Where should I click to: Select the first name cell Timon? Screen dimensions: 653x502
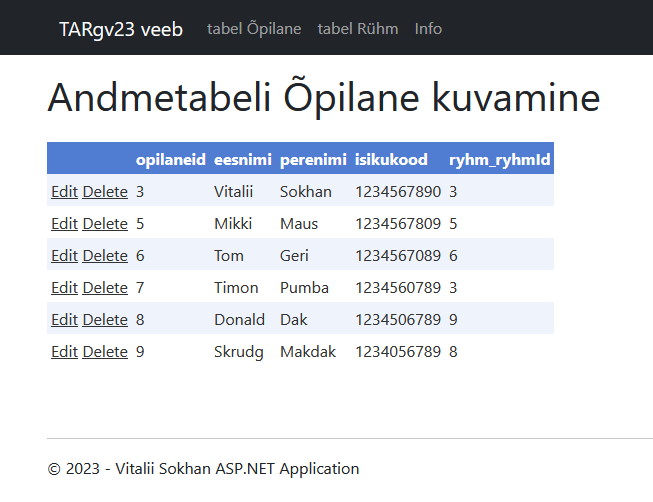coord(236,287)
